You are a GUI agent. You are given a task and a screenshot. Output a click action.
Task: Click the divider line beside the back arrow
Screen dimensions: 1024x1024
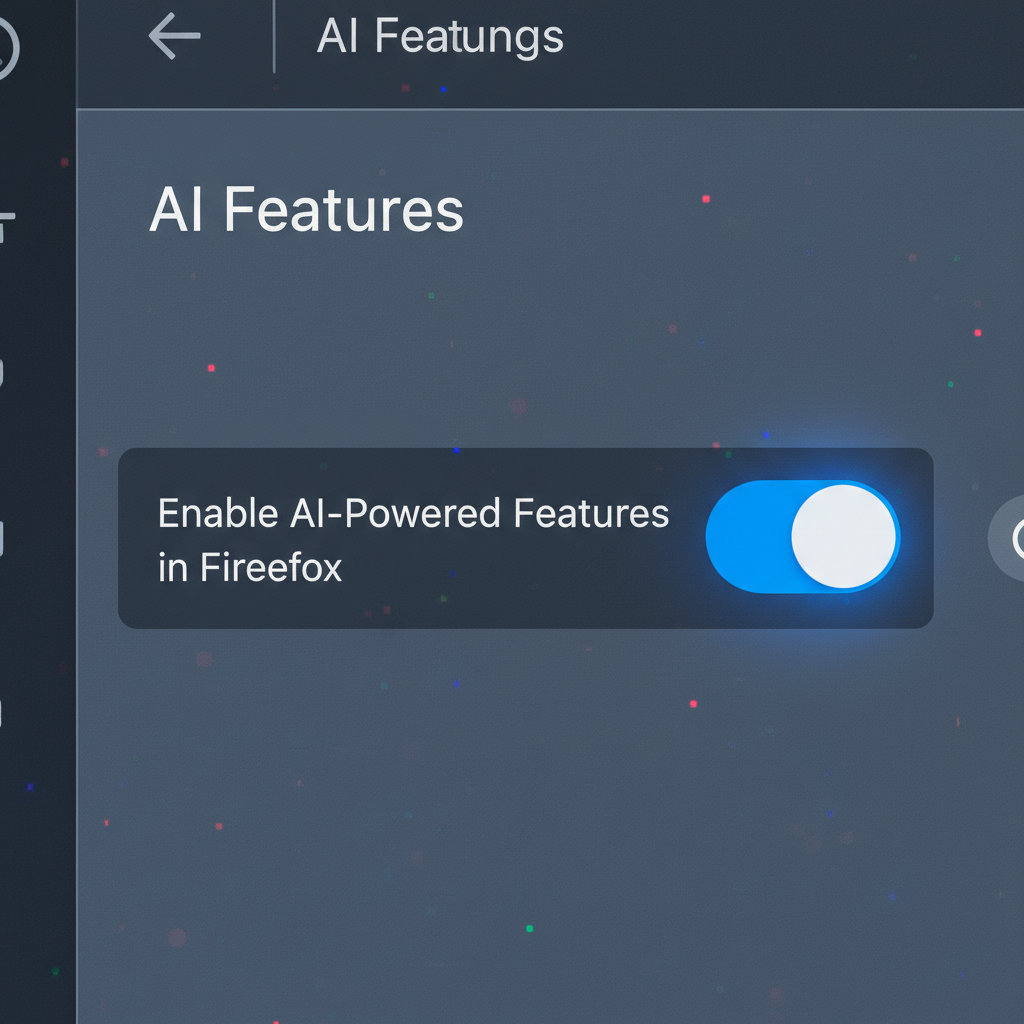coord(273,38)
